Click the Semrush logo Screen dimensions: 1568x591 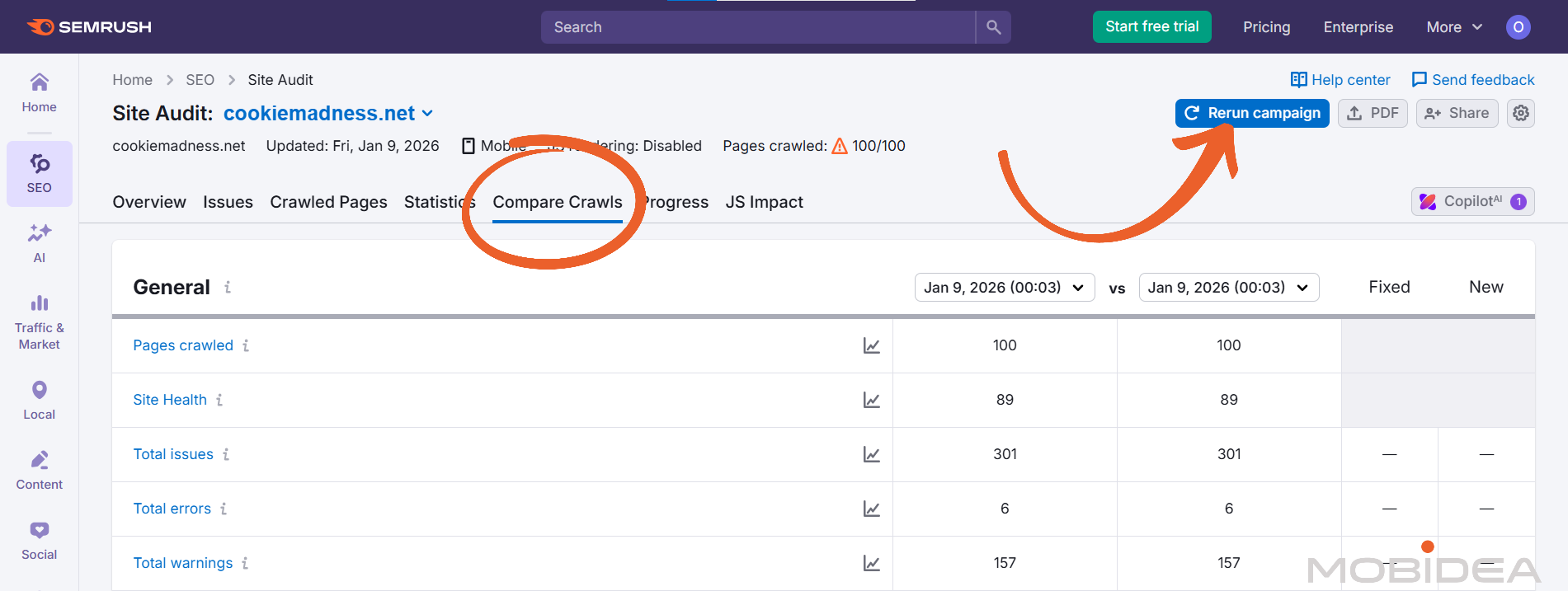click(x=89, y=27)
